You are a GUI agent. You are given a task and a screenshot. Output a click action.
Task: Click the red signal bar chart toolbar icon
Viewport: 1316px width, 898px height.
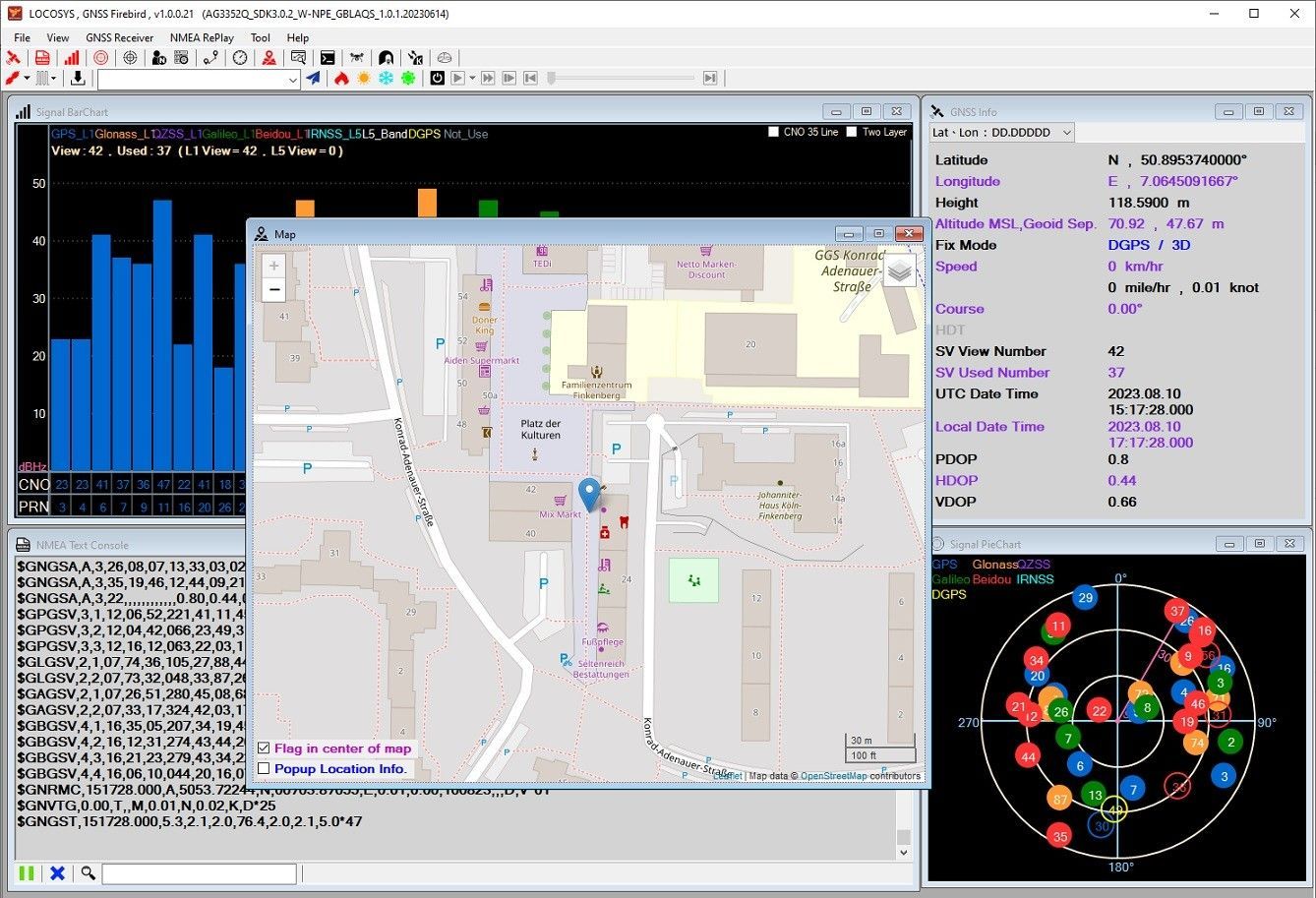(x=71, y=58)
